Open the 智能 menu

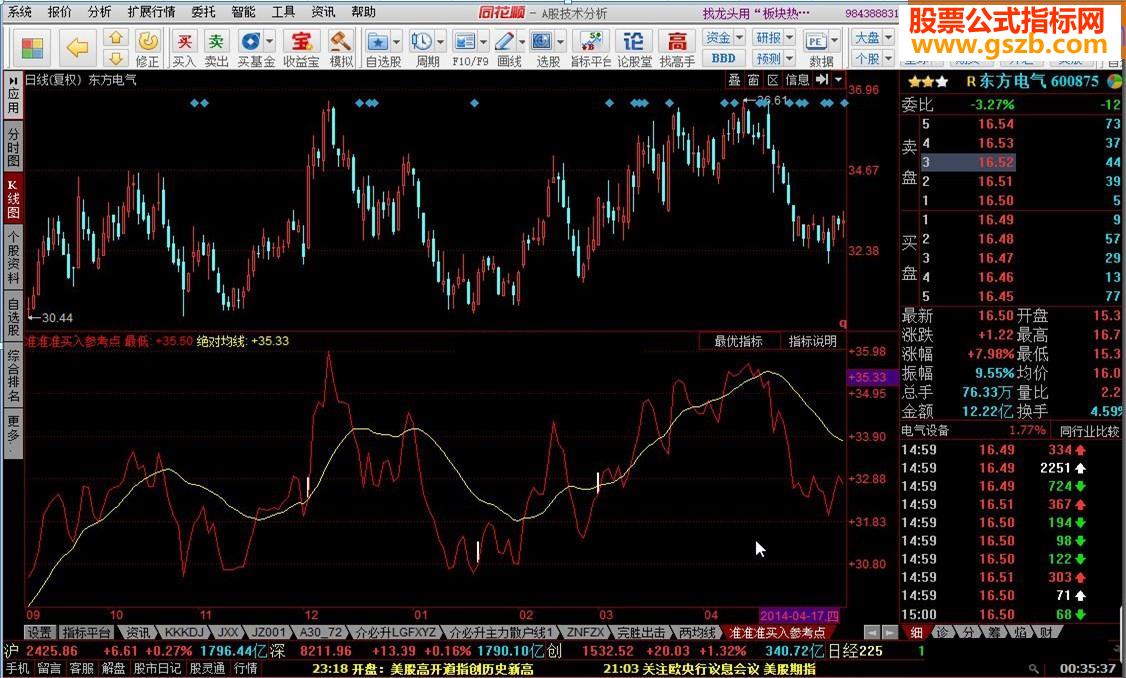click(x=243, y=11)
